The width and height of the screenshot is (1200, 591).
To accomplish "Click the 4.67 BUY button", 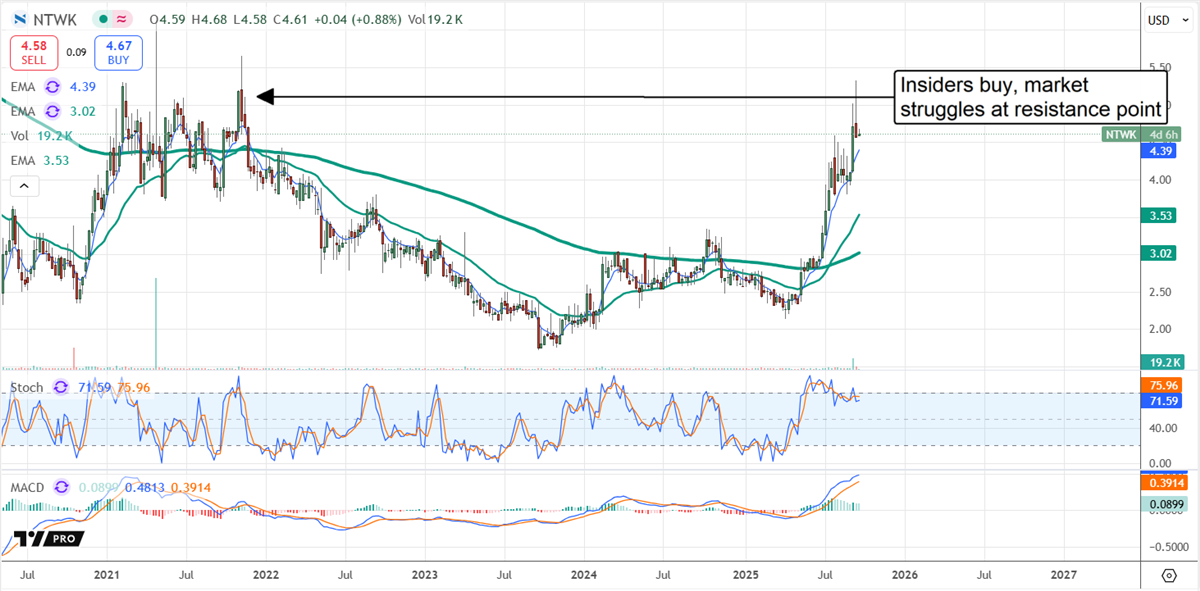I will pyautogui.click(x=118, y=52).
